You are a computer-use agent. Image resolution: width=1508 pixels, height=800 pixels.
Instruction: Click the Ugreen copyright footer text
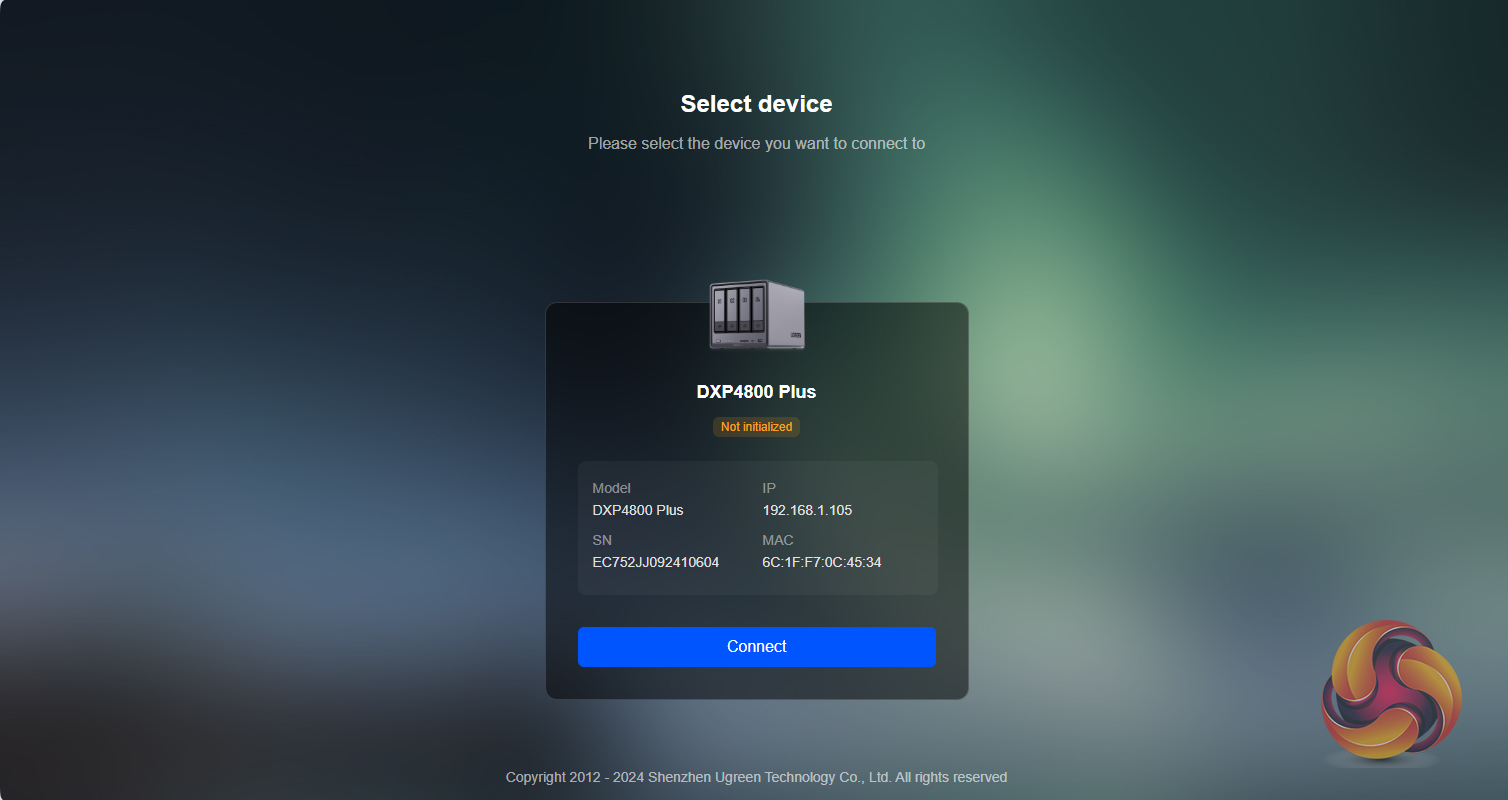[756, 778]
